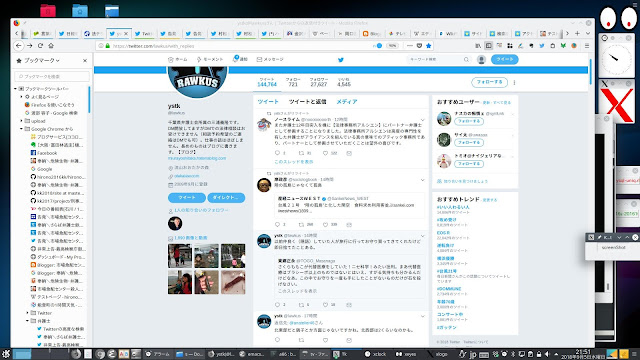The image size is (640, 360).
Task: Show this thread link under first tweet
Action: (294, 162)
